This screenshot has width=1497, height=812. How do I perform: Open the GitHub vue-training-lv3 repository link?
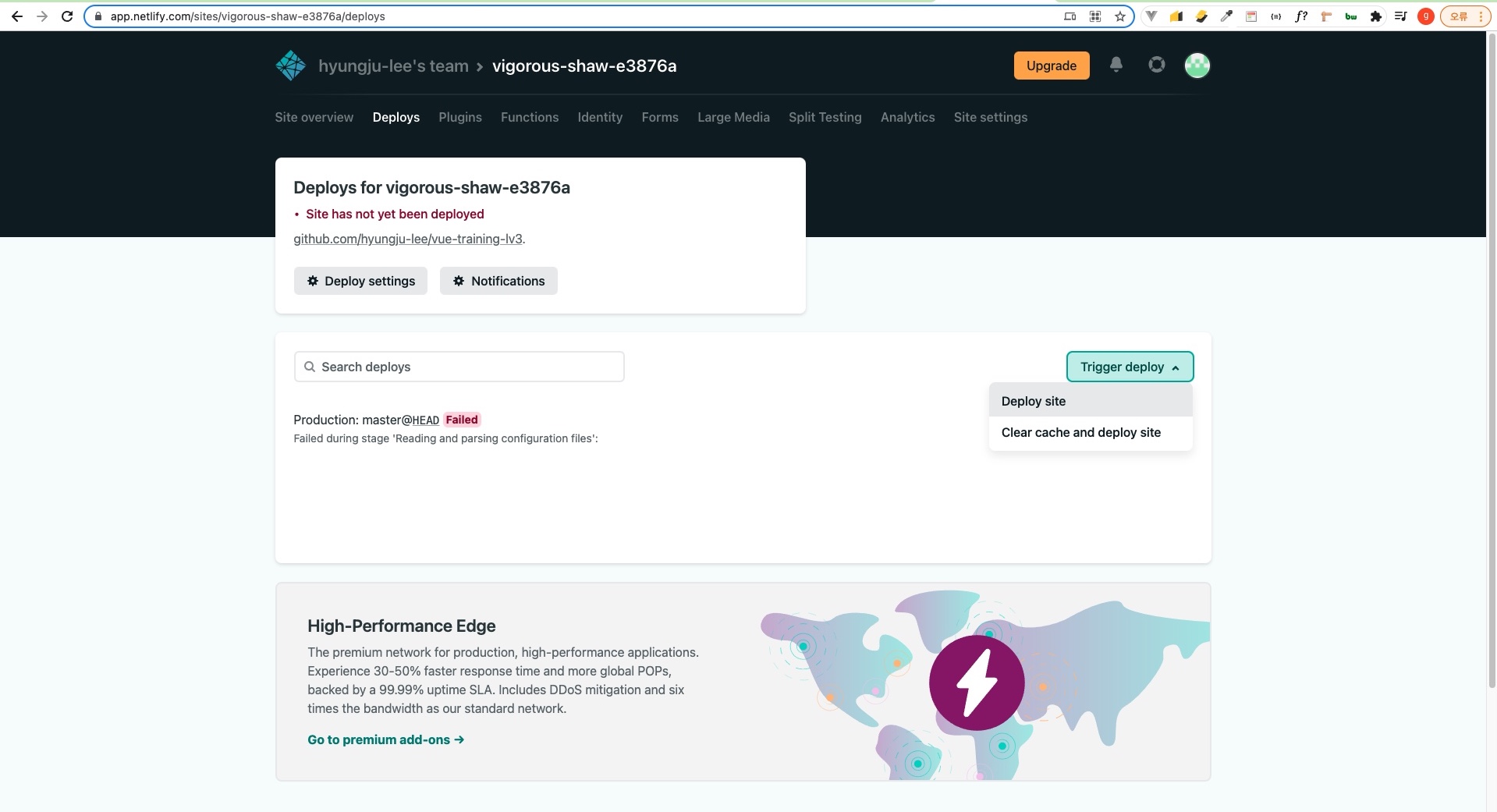pyautogui.click(x=407, y=239)
